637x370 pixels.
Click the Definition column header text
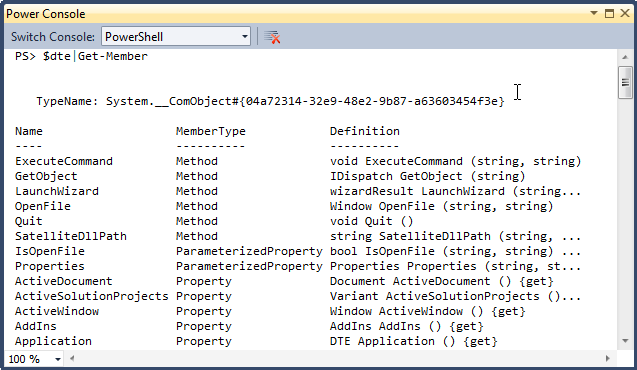[x=364, y=131]
